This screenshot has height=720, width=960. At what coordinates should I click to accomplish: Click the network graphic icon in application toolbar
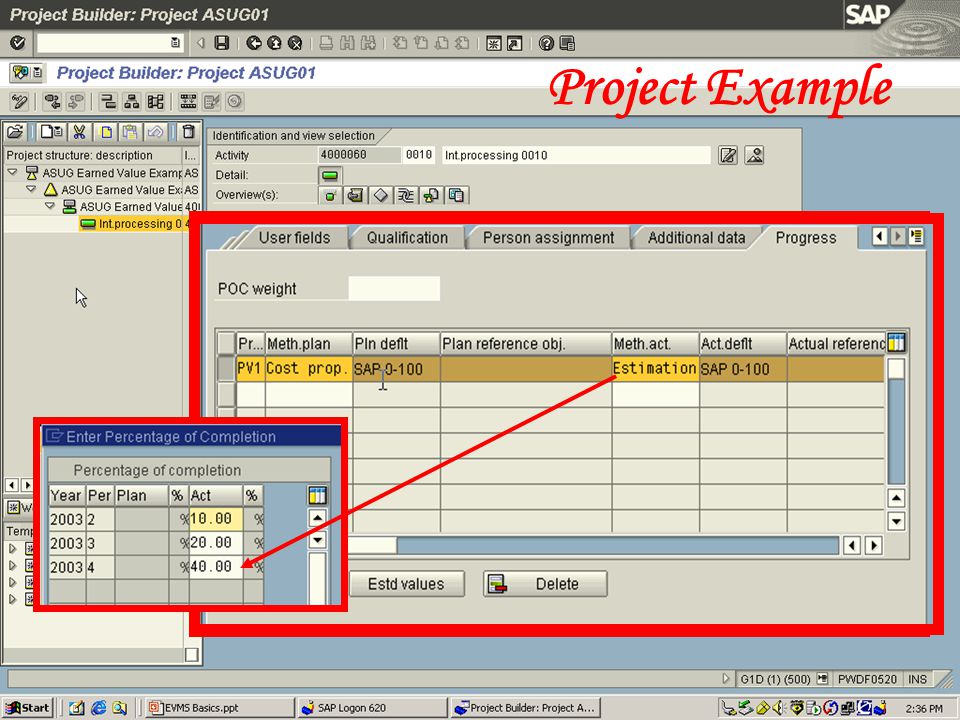pyautogui.click(x=155, y=101)
